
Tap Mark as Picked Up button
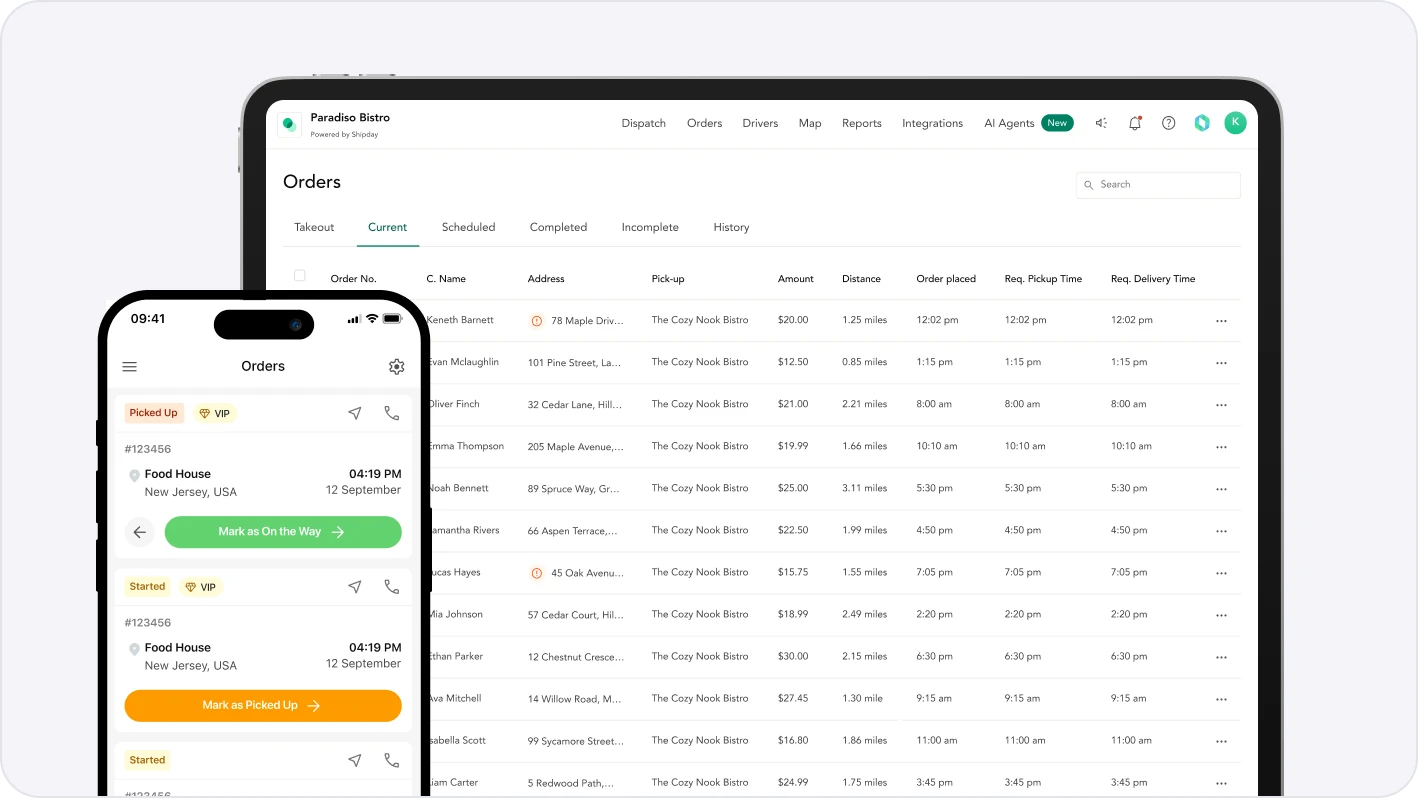click(x=263, y=706)
